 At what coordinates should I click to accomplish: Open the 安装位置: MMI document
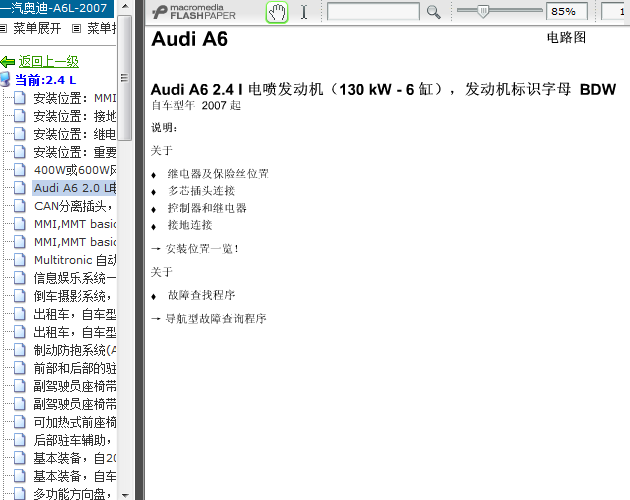click(75, 98)
